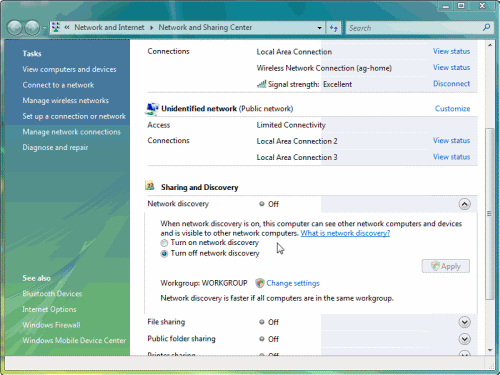View status of Local Area Connection

[x=451, y=51]
